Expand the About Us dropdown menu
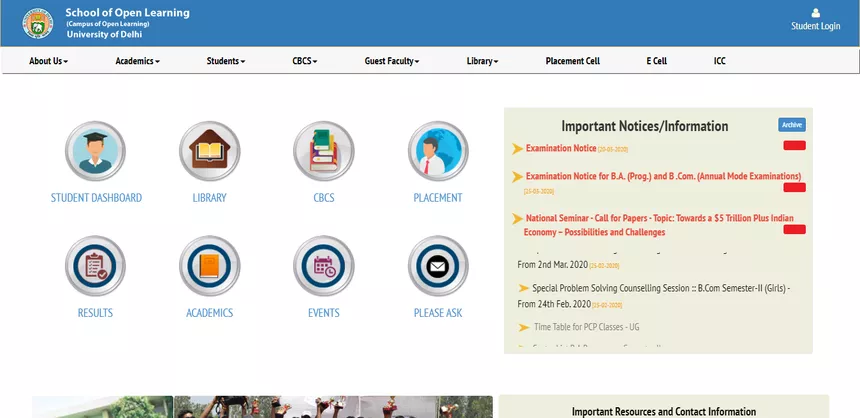 point(48,61)
